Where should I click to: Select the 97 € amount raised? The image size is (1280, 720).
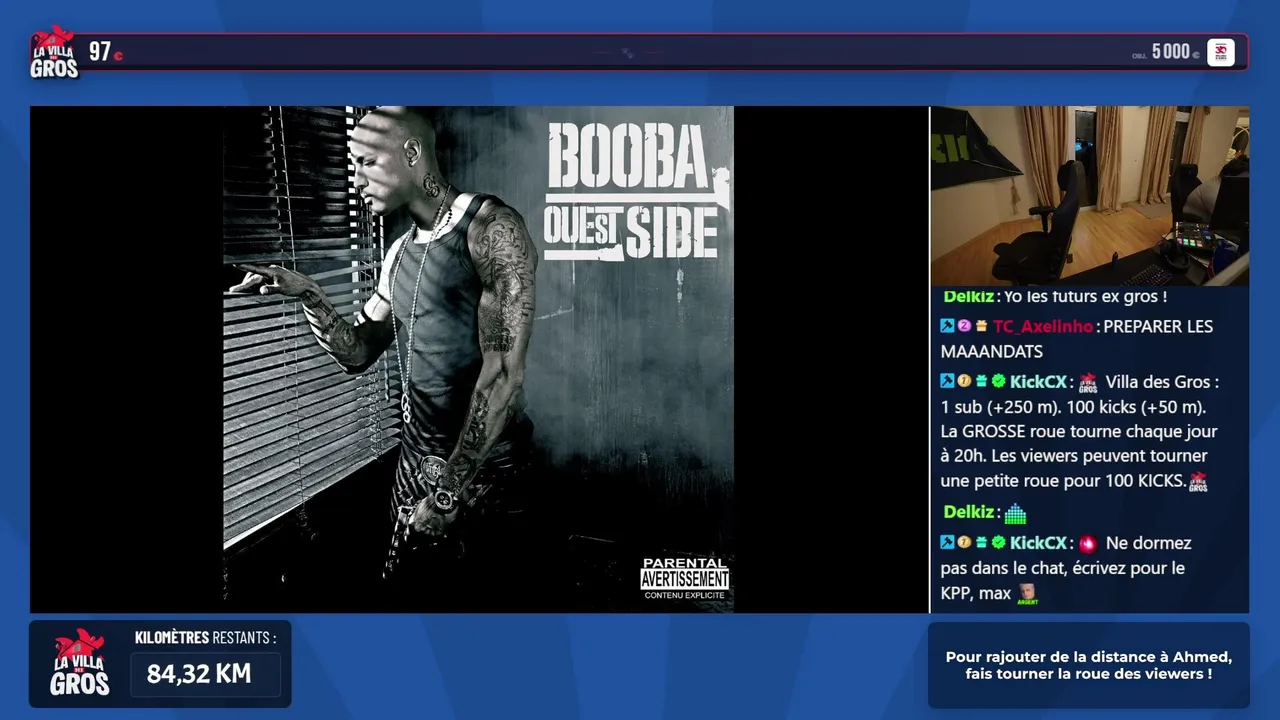tap(105, 52)
